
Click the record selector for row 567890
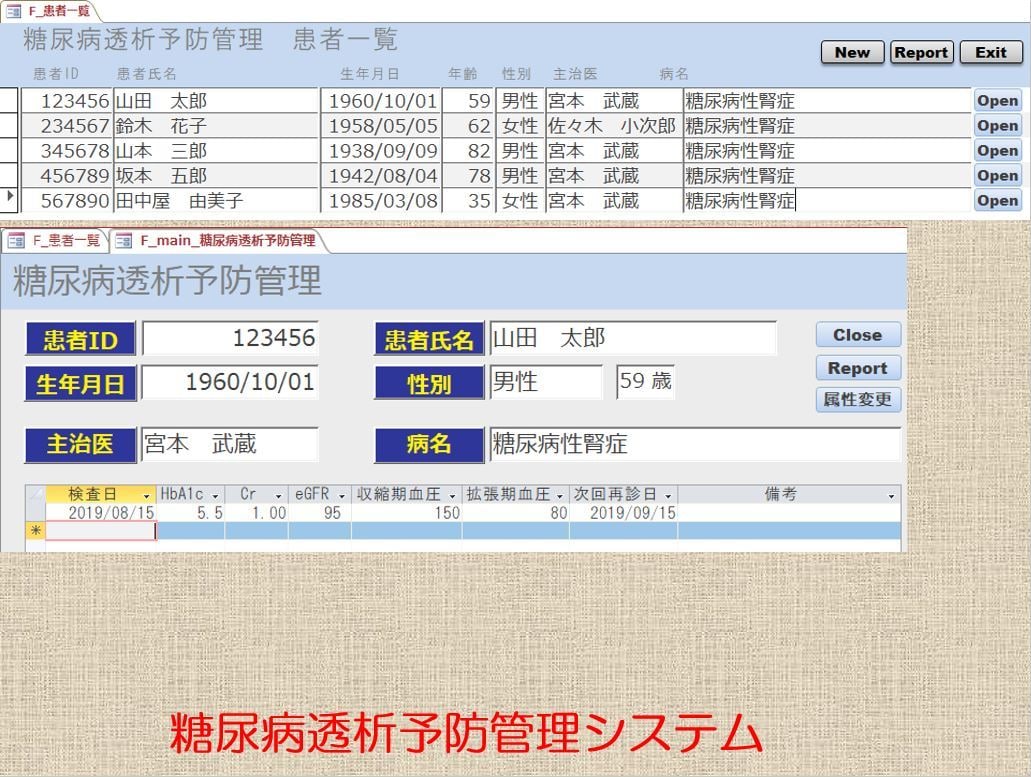[x=9, y=200]
